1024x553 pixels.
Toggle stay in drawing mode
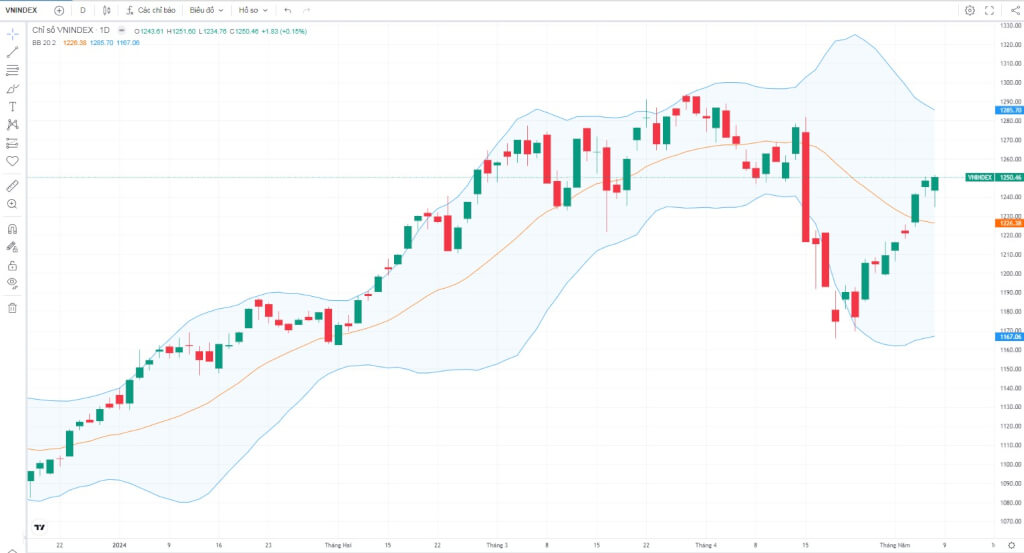12,247
